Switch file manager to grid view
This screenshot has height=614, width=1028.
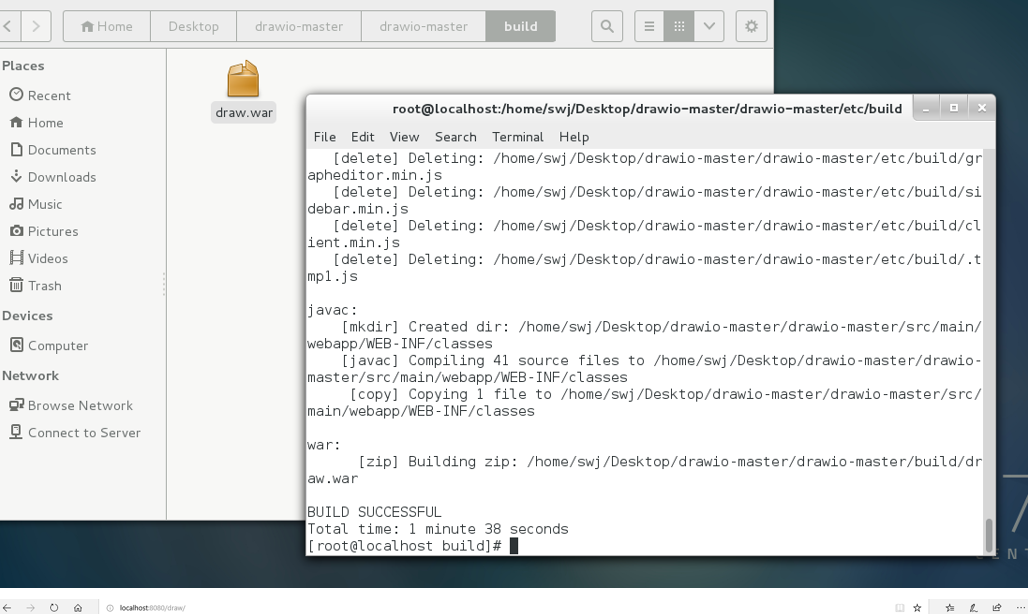point(679,26)
